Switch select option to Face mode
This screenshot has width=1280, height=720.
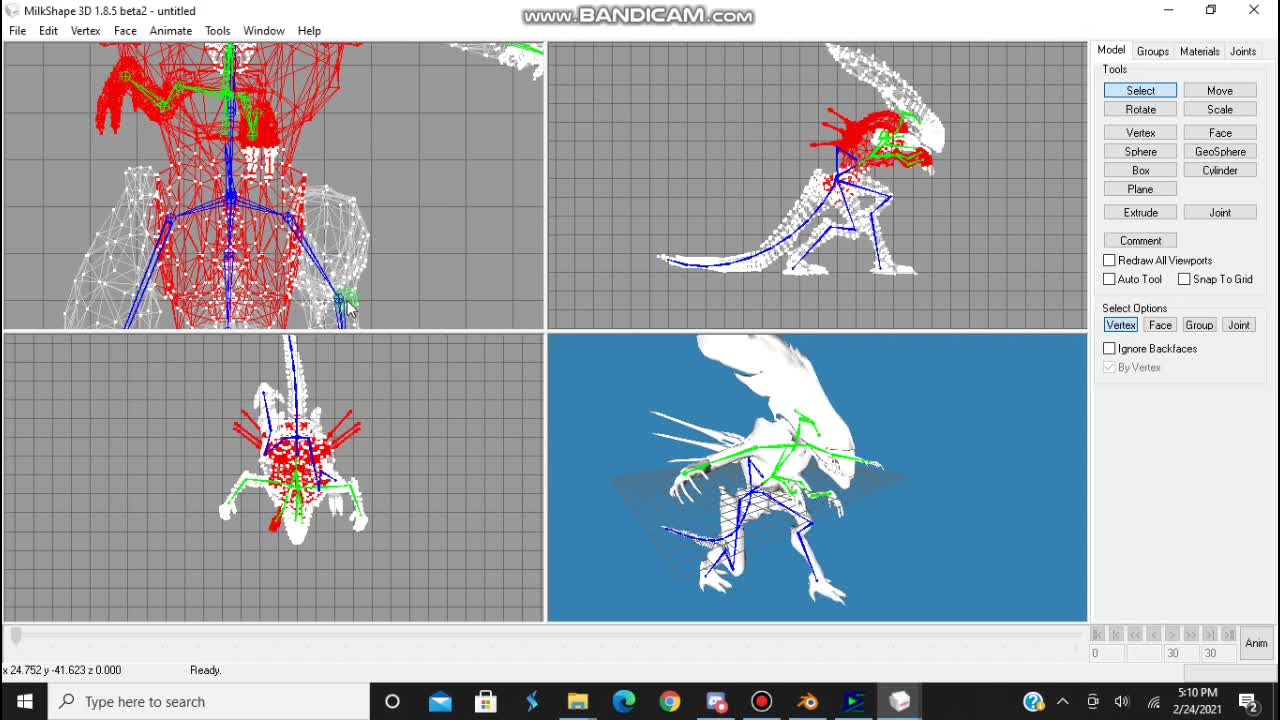pyautogui.click(x=1159, y=325)
